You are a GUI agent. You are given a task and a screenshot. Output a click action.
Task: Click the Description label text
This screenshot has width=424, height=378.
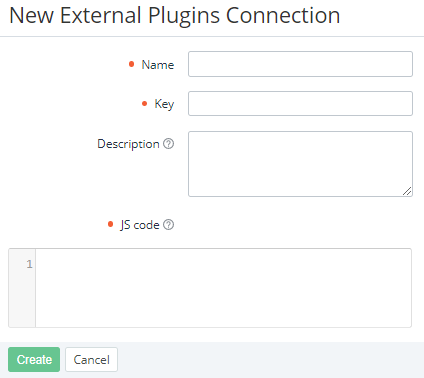coord(128,144)
